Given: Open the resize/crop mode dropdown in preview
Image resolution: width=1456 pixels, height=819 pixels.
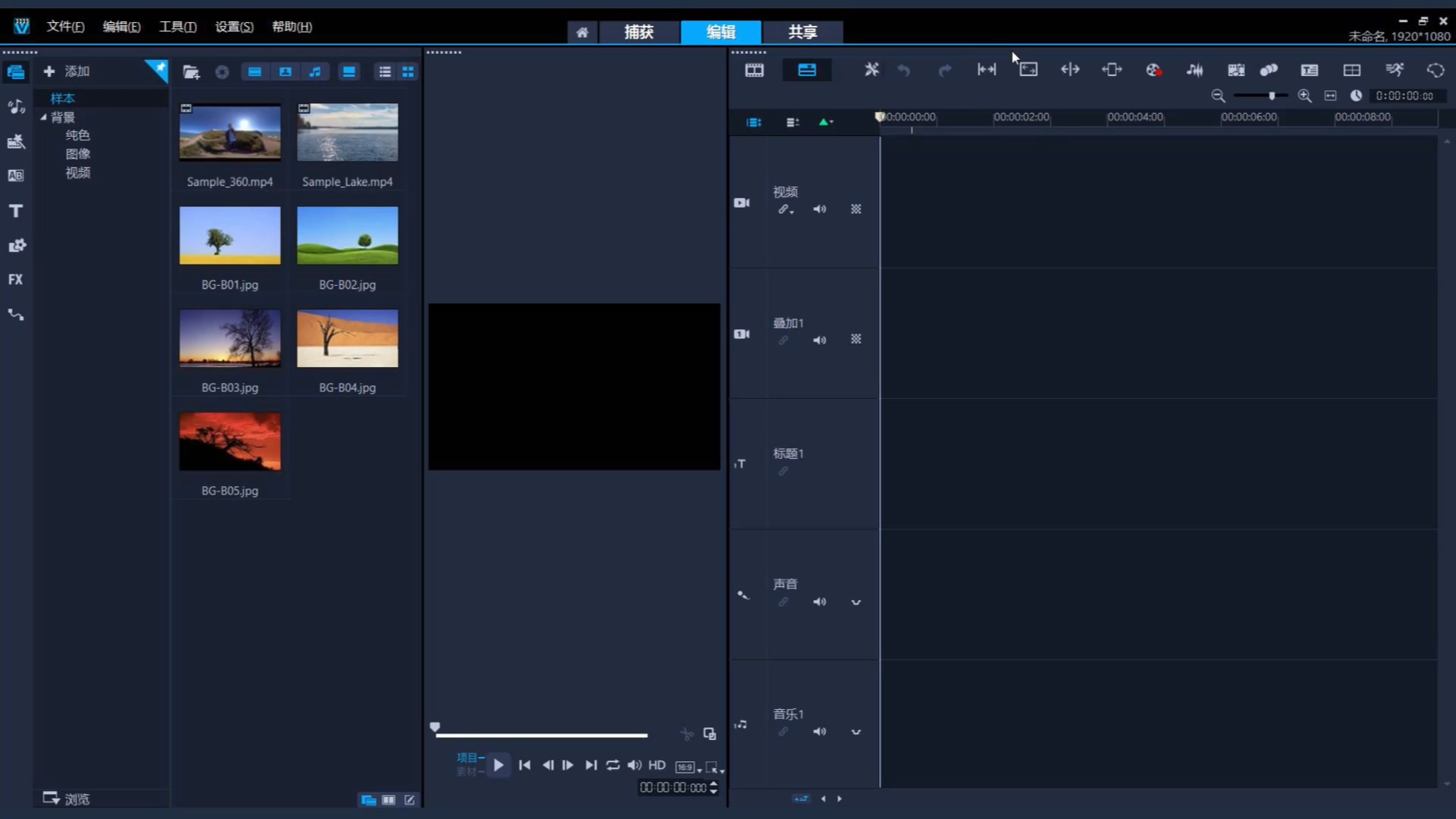Looking at the screenshot, I should (714, 767).
